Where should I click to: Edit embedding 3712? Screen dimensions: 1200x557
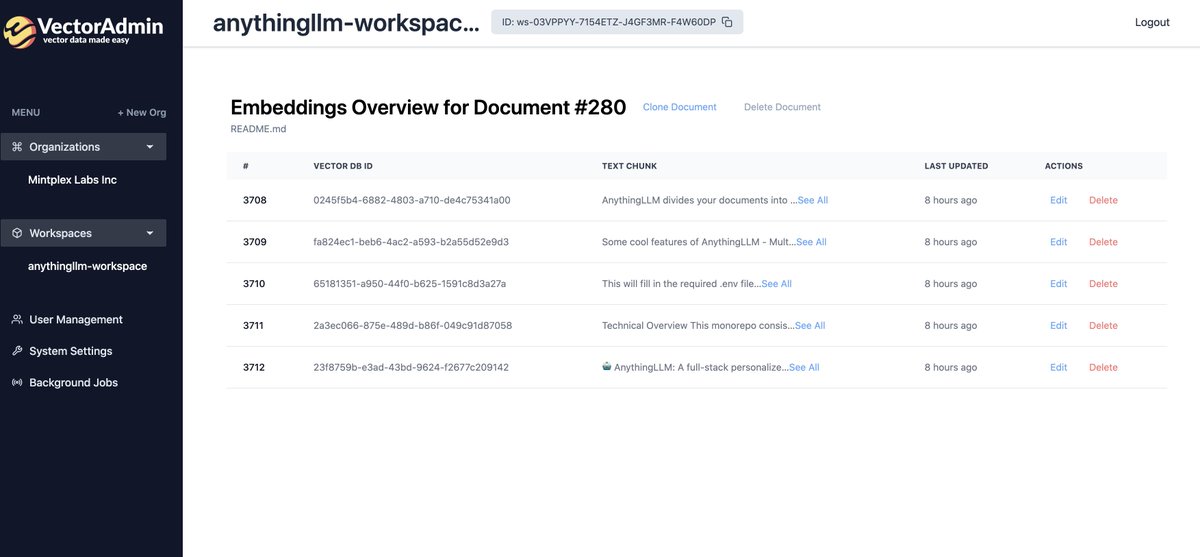coord(1058,368)
